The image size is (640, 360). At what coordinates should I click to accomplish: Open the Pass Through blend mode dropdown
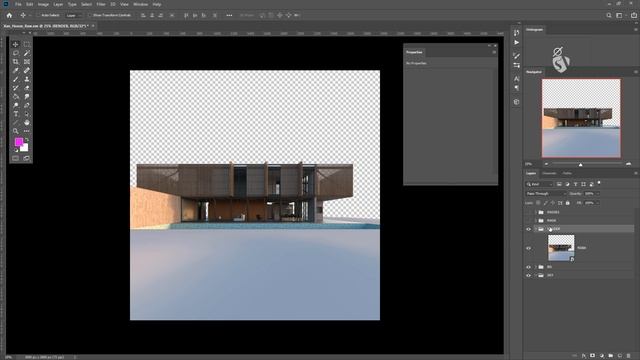546,193
